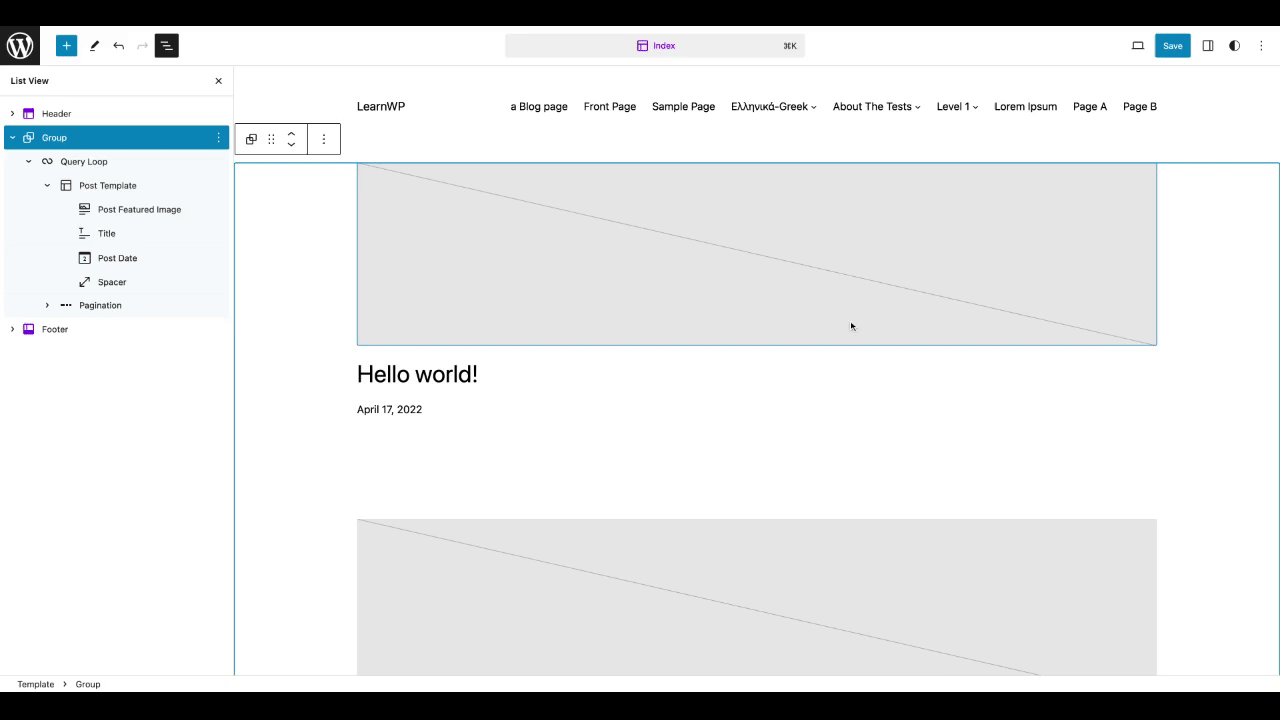Open block toolbar Options menu
1280x720 pixels.
324,139
